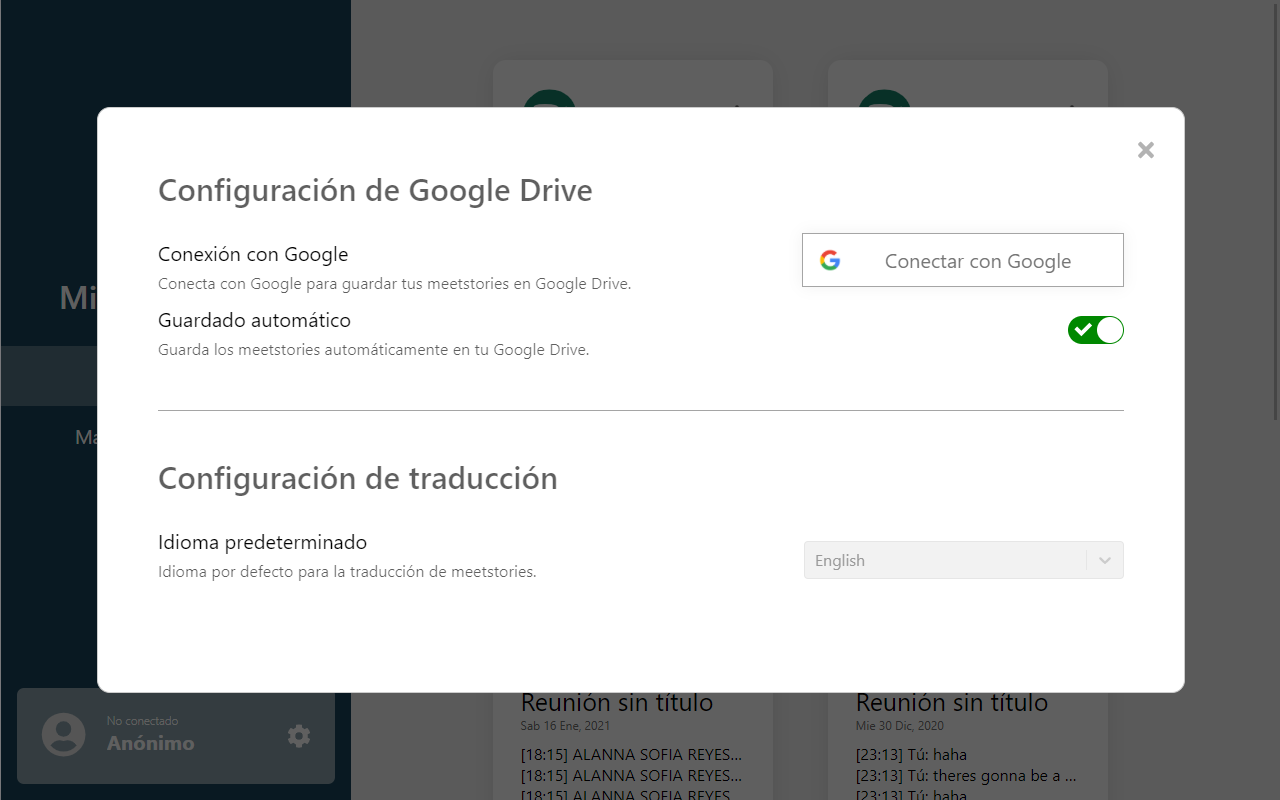Click the Conectar con Google button
Image resolution: width=1280 pixels, height=800 pixels.
(963, 260)
